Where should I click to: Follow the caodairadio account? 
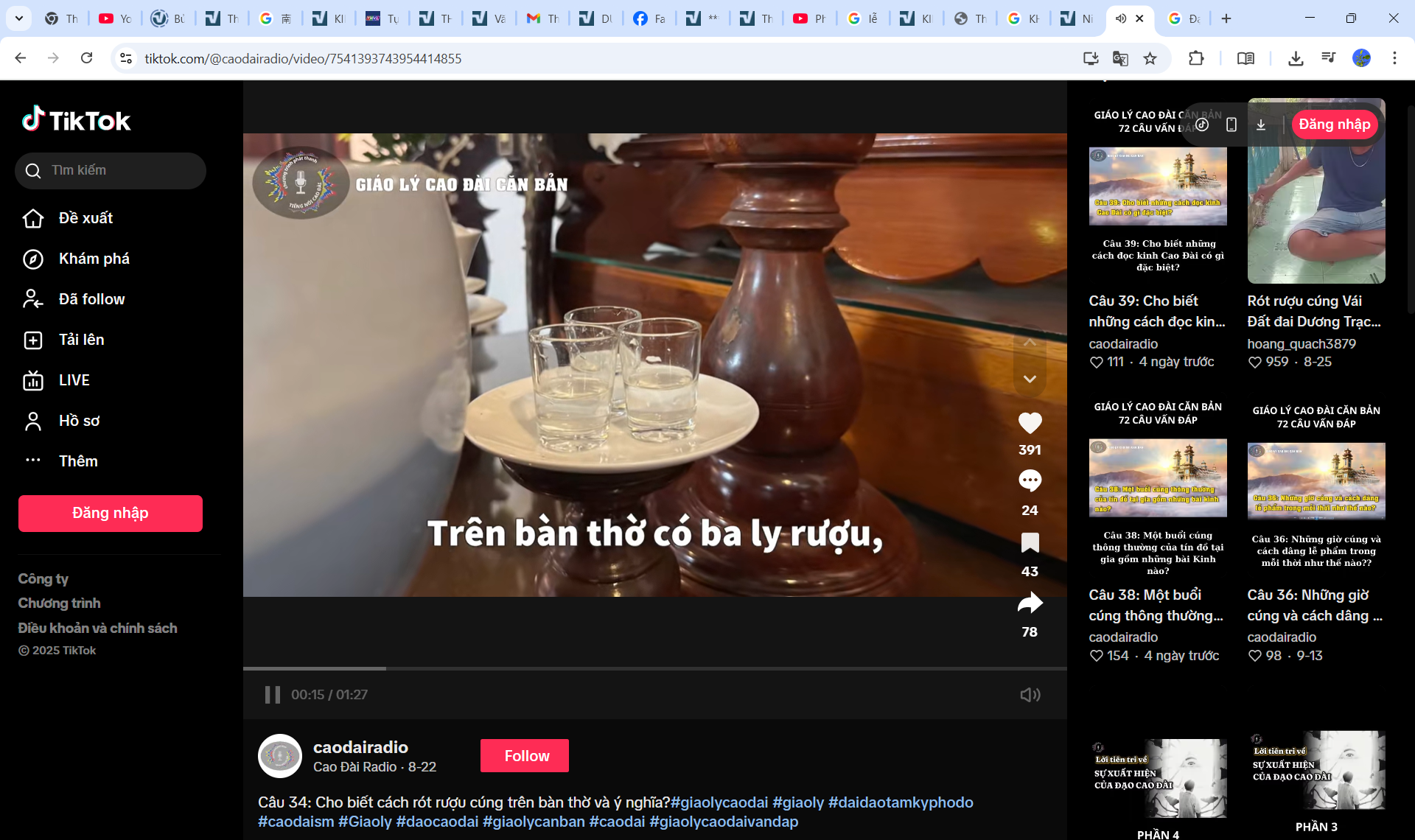tap(524, 755)
